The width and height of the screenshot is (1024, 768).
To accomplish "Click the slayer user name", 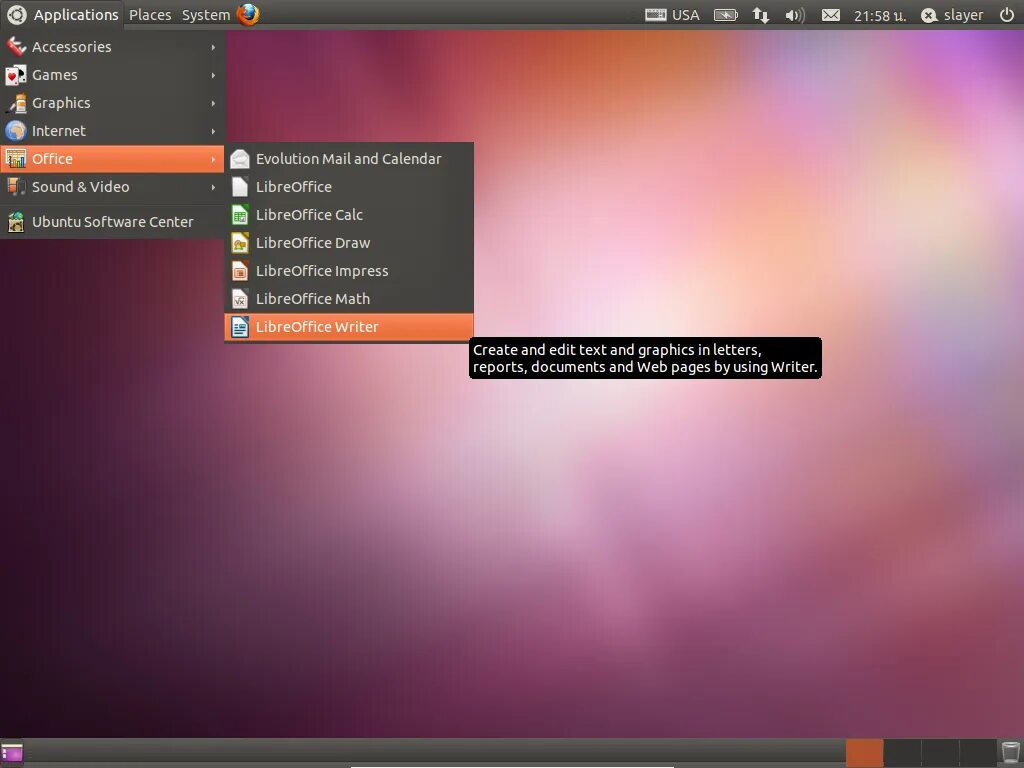I will click(963, 15).
